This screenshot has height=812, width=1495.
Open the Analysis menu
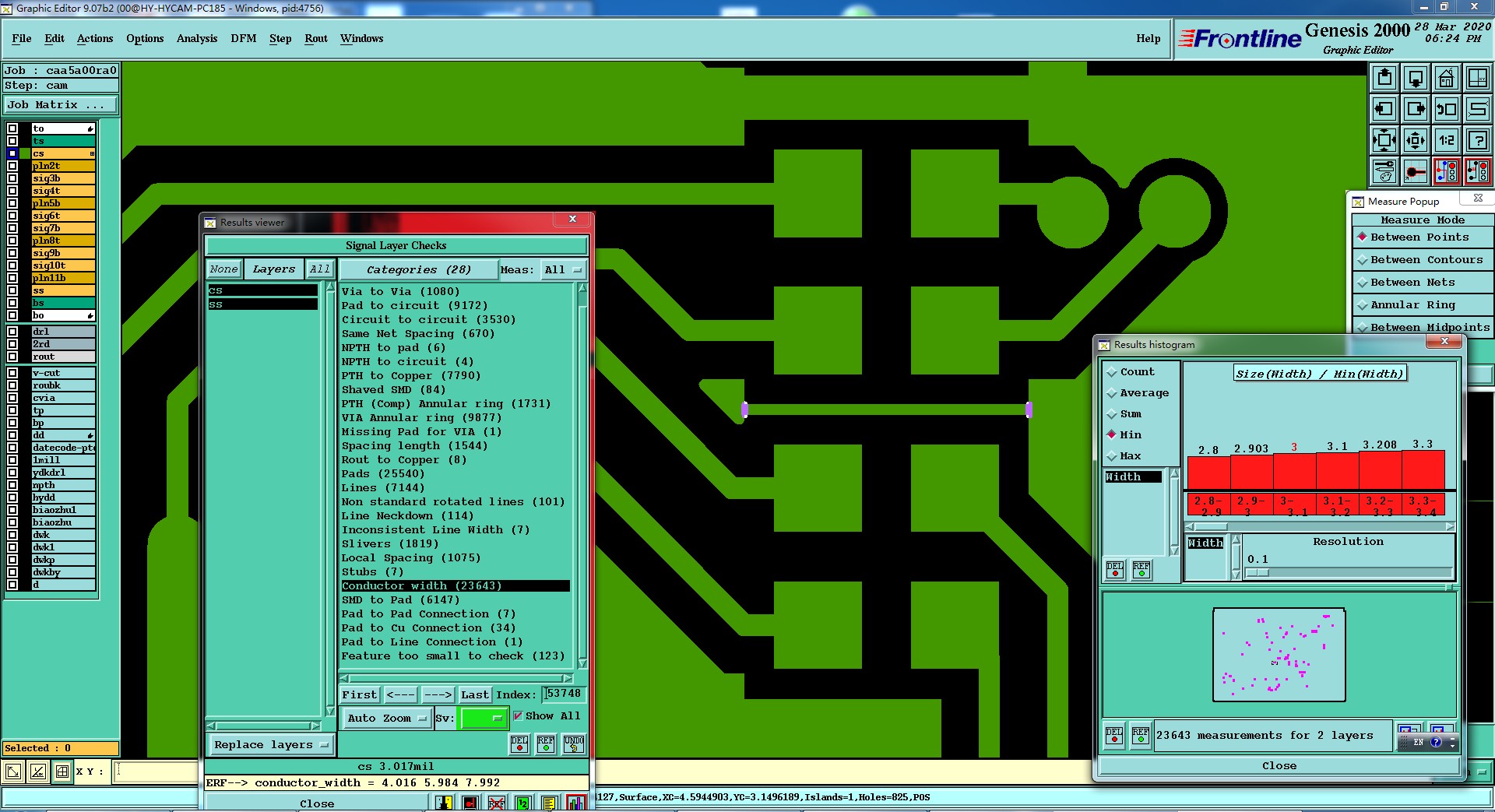click(197, 38)
